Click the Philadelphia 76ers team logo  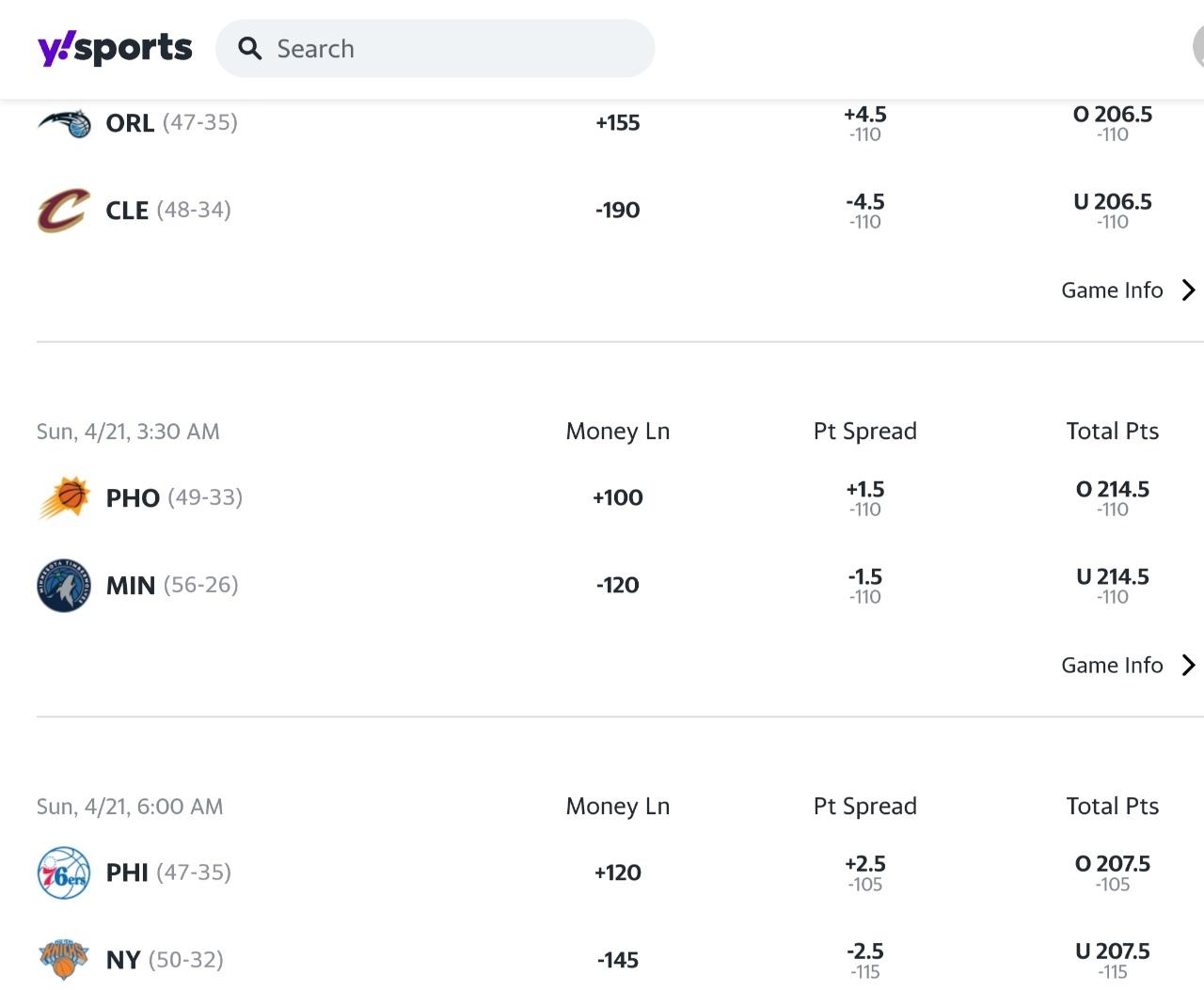pos(64,872)
